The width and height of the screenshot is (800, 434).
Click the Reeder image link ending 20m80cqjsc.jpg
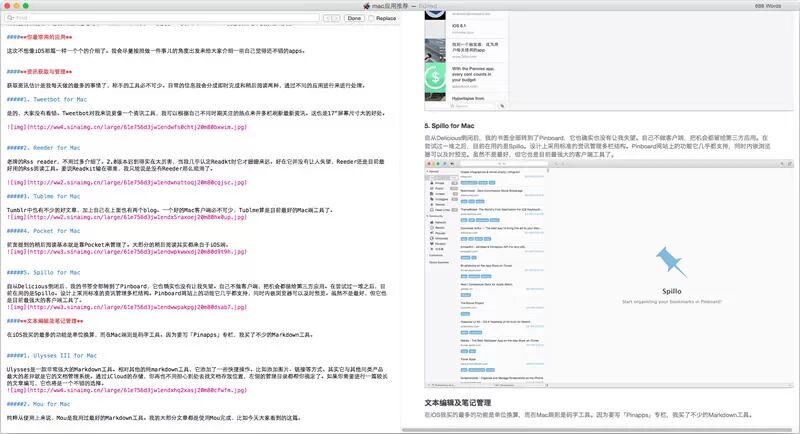pyautogui.click(x=127, y=183)
